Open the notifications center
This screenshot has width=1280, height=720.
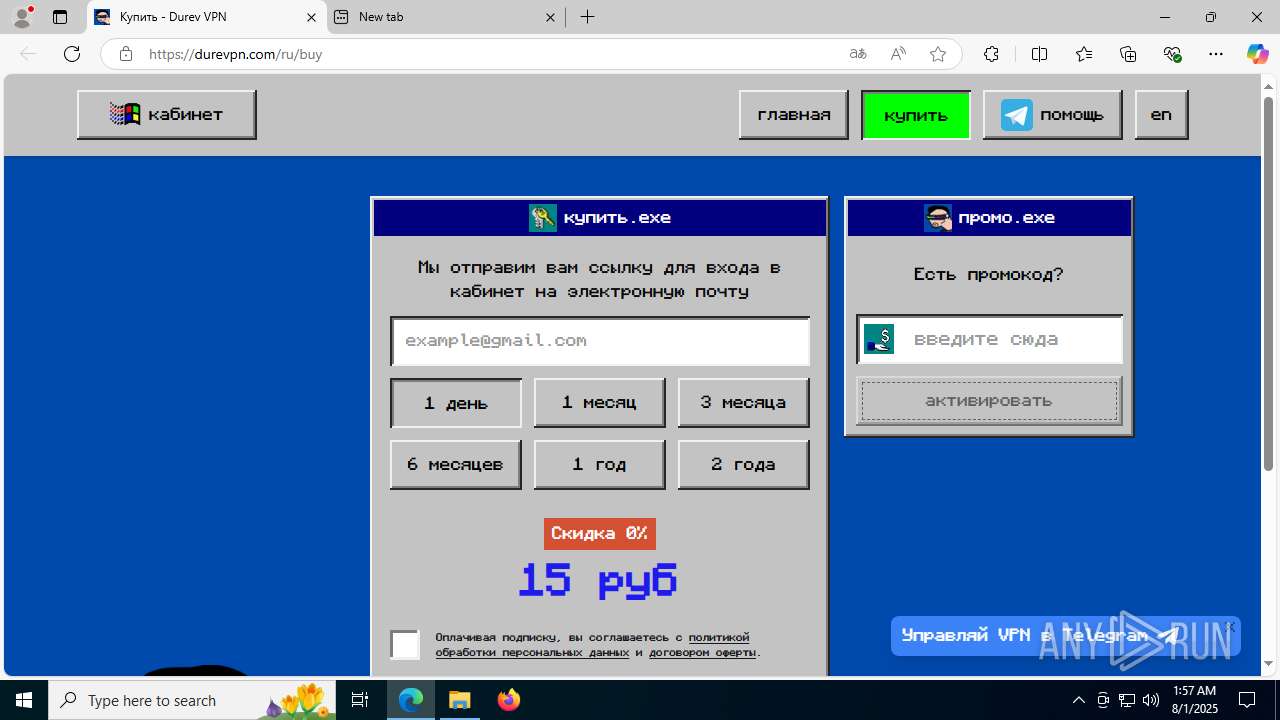[1248, 700]
